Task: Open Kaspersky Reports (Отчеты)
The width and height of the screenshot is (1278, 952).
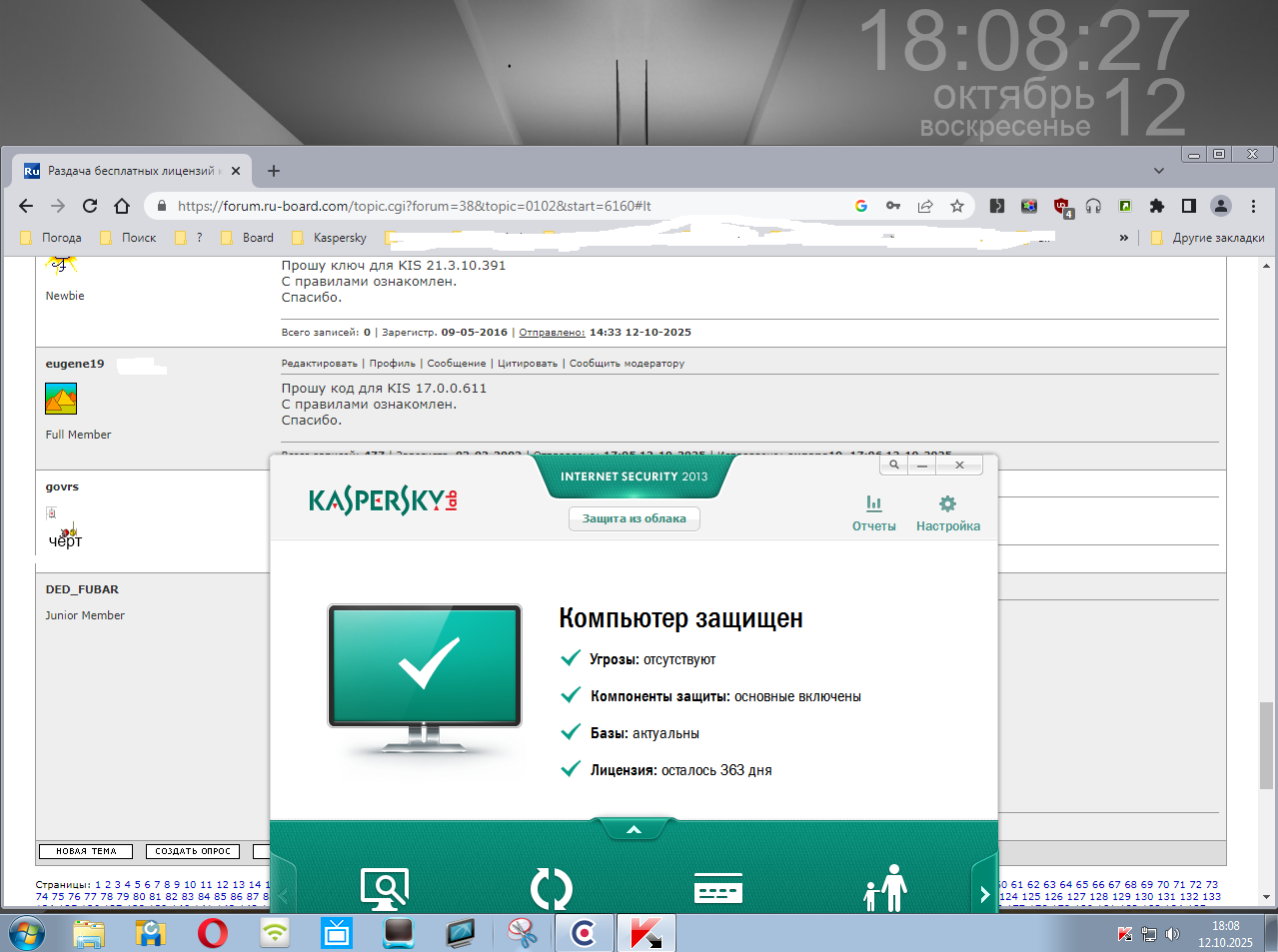Action: tap(873, 512)
